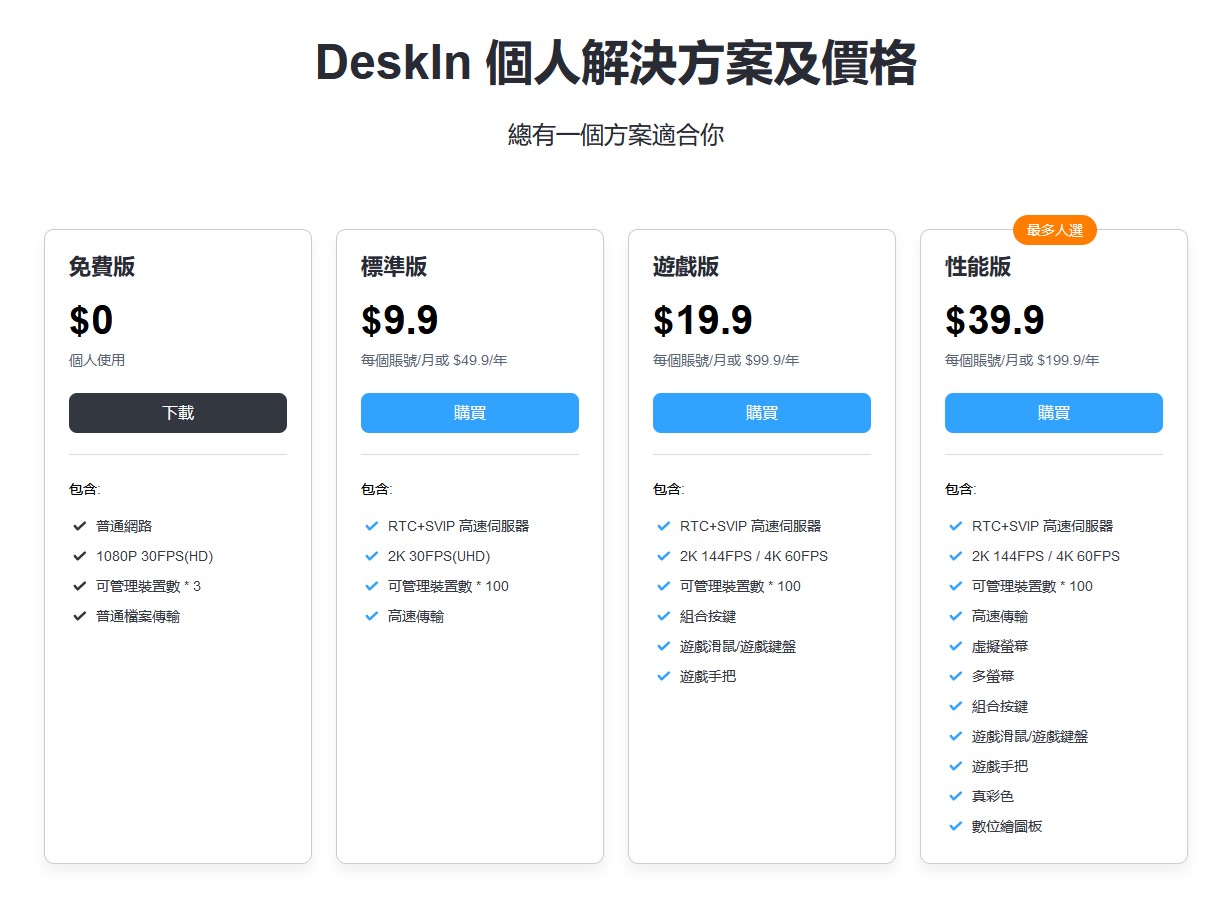Click the checkmark icon beside 數位繪圖板

(956, 826)
